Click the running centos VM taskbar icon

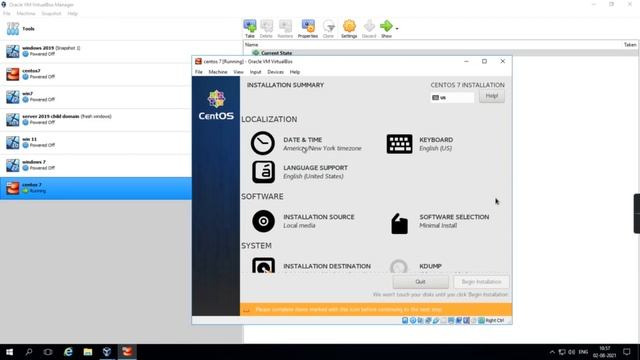click(127, 351)
